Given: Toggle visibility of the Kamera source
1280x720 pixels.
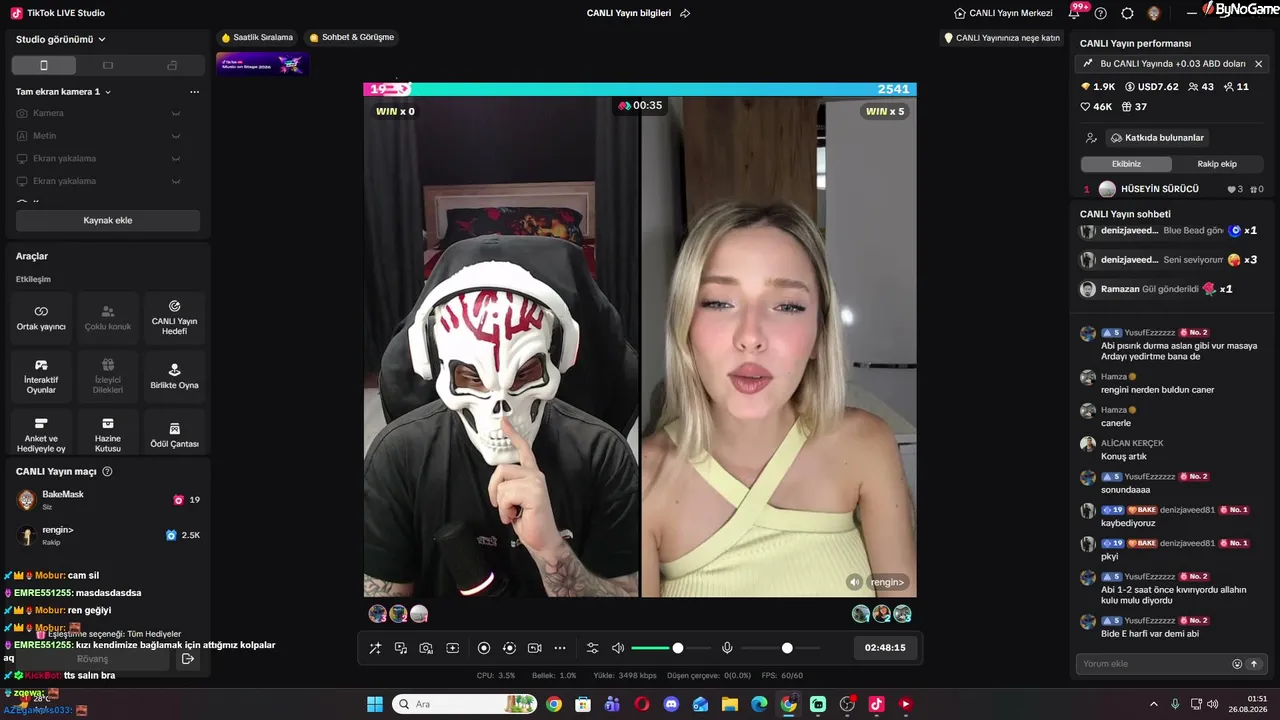Looking at the screenshot, I should pyautogui.click(x=176, y=113).
